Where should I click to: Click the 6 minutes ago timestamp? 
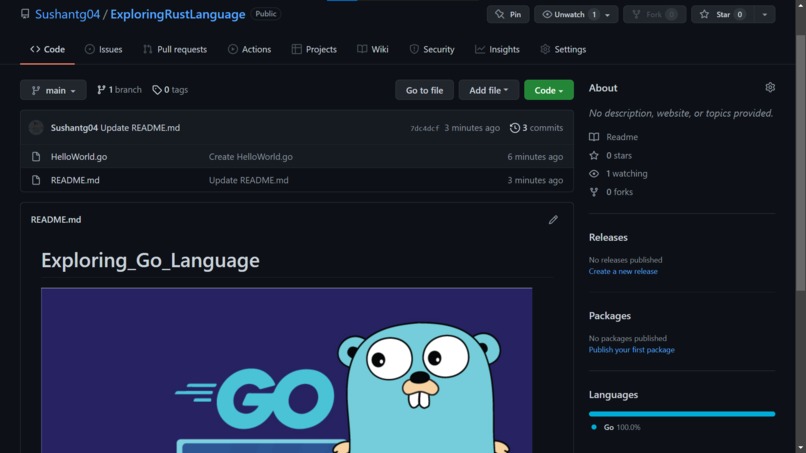point(535,156)
